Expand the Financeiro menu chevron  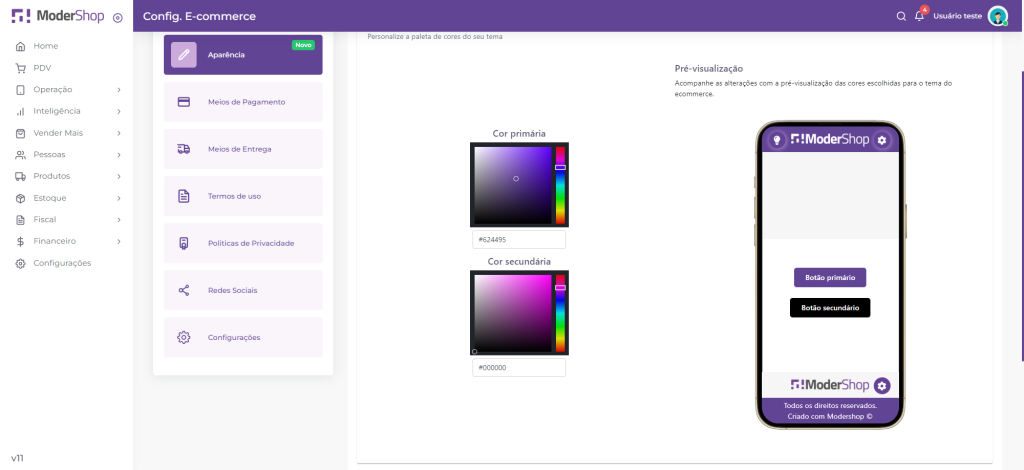[x=119, y=242]
